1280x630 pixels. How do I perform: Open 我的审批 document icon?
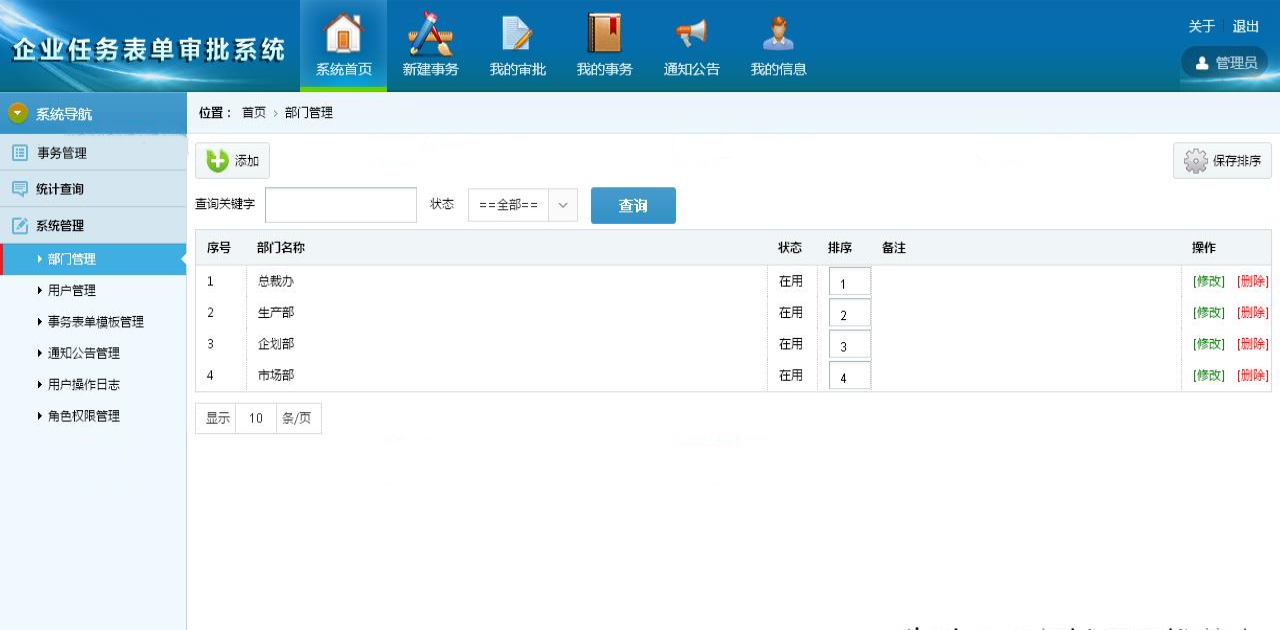tap(517, 35)
